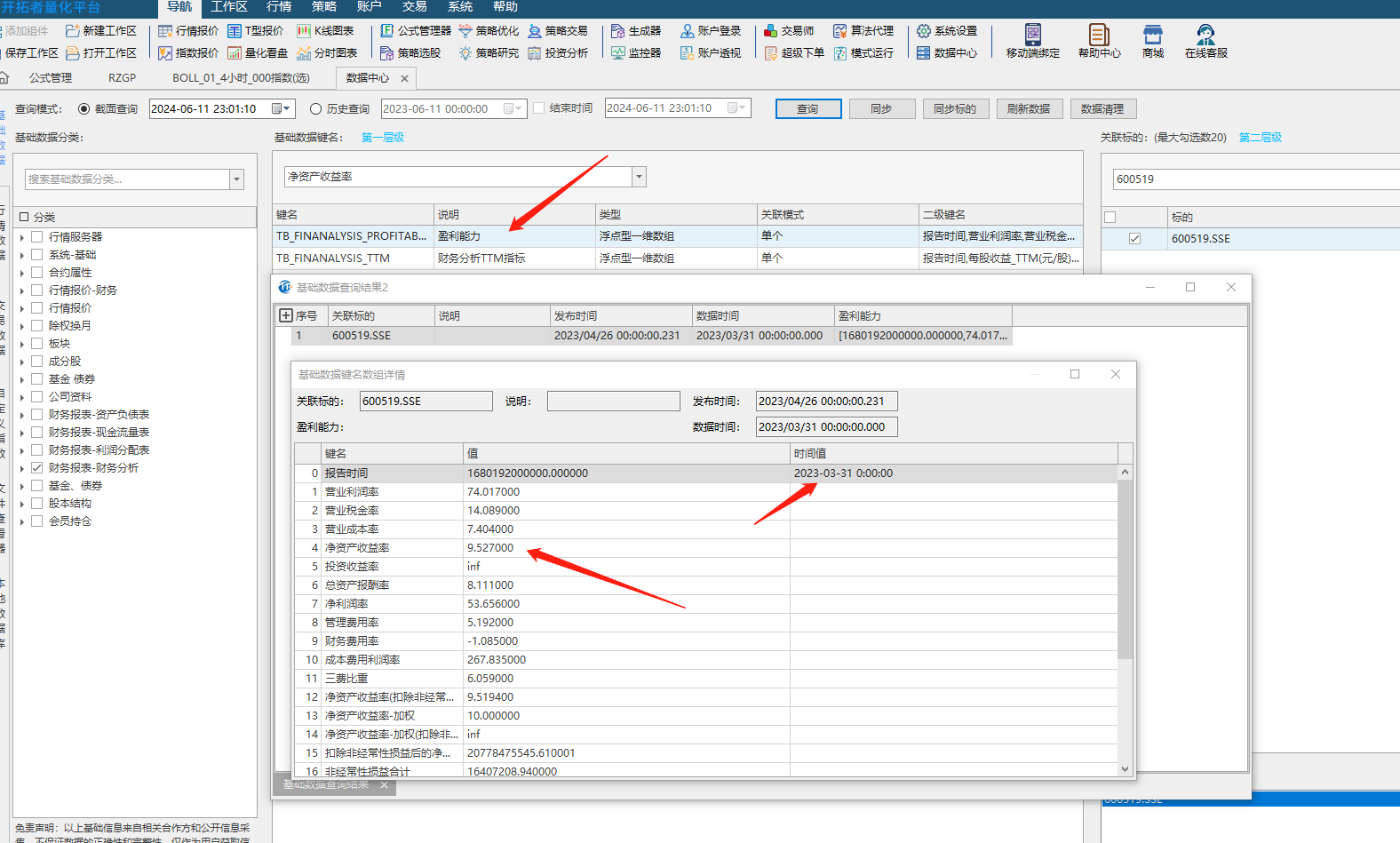Open 帮助中心 icon
1400x843 pixels.
coord(1099,41)
